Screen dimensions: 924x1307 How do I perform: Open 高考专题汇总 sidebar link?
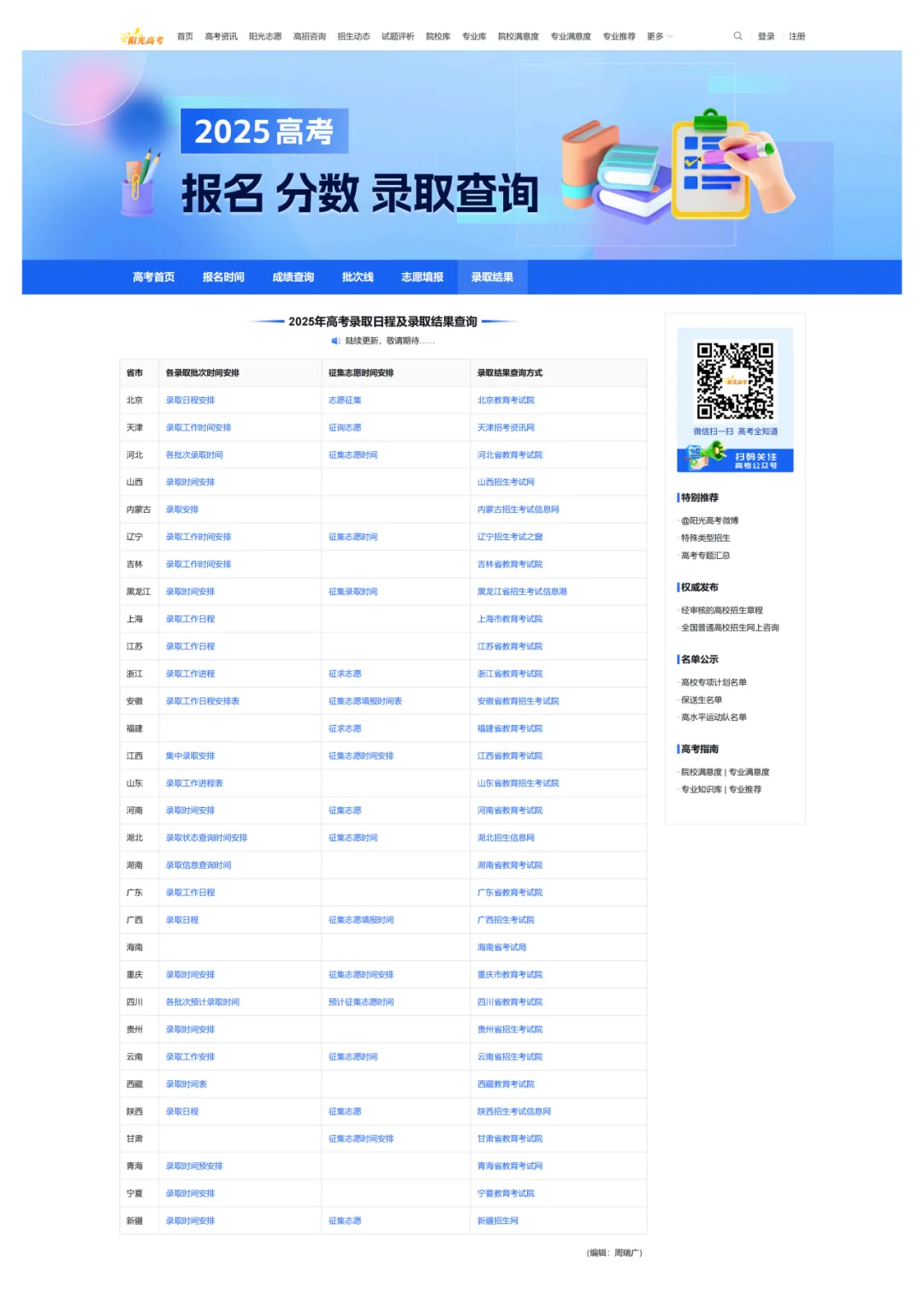click(705, 556)
